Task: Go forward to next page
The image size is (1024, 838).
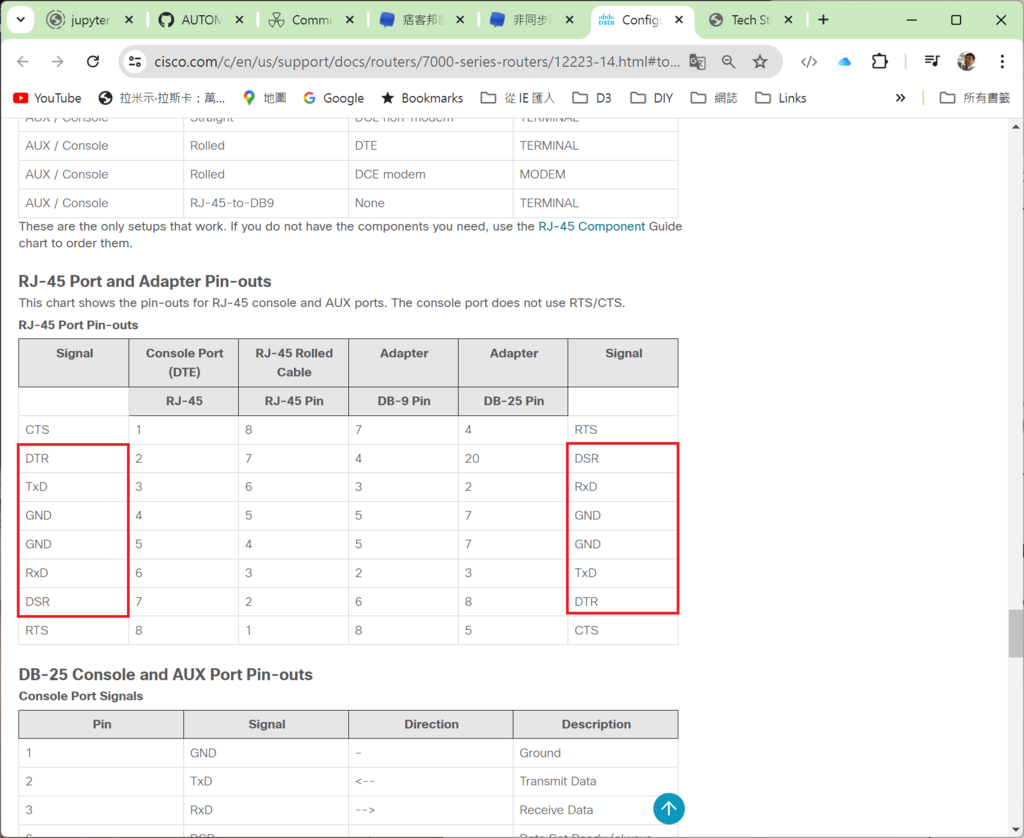Action: click(x=57, y=61)
